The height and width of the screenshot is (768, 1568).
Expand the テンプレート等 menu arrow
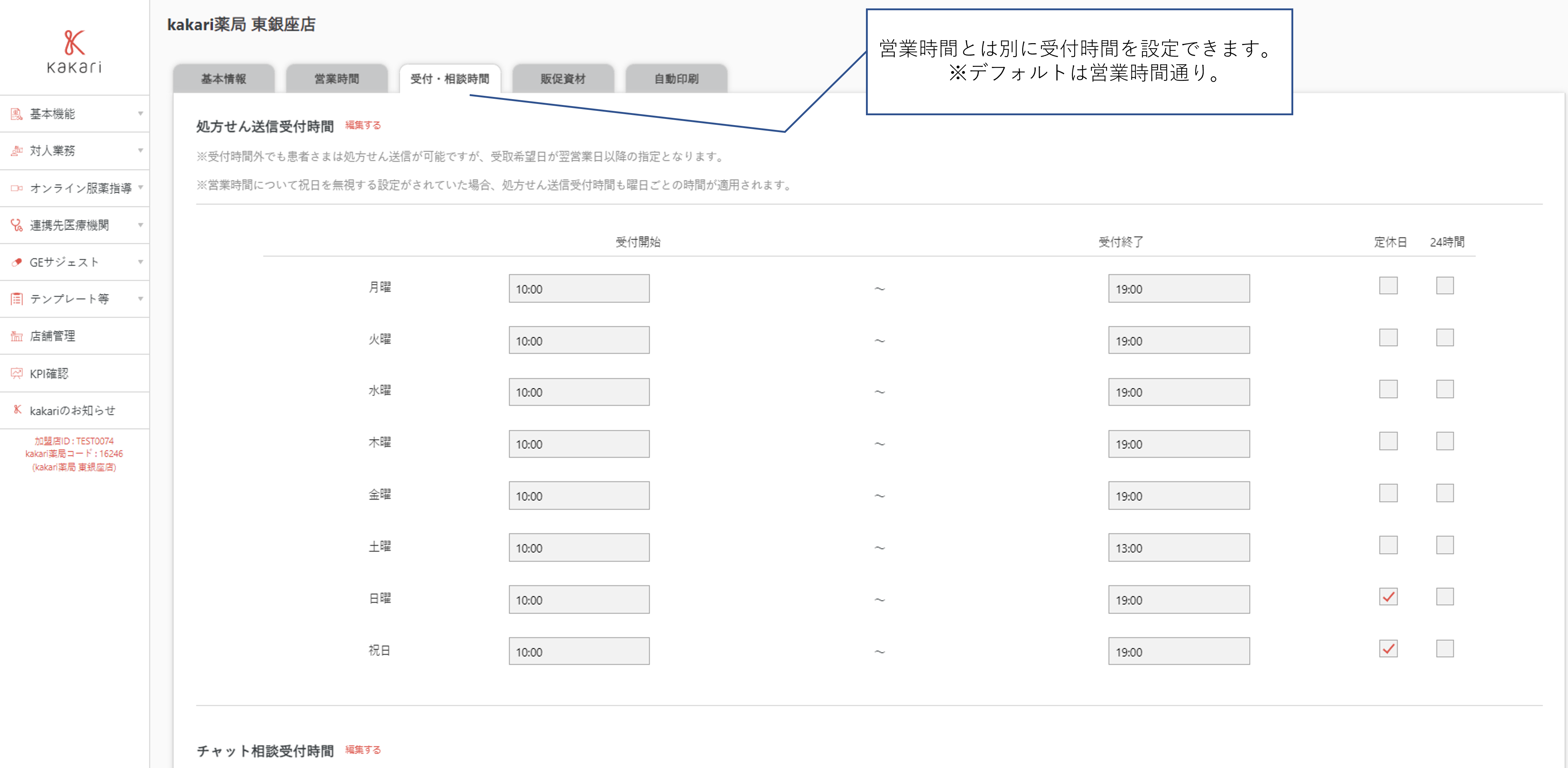(140, 299)
